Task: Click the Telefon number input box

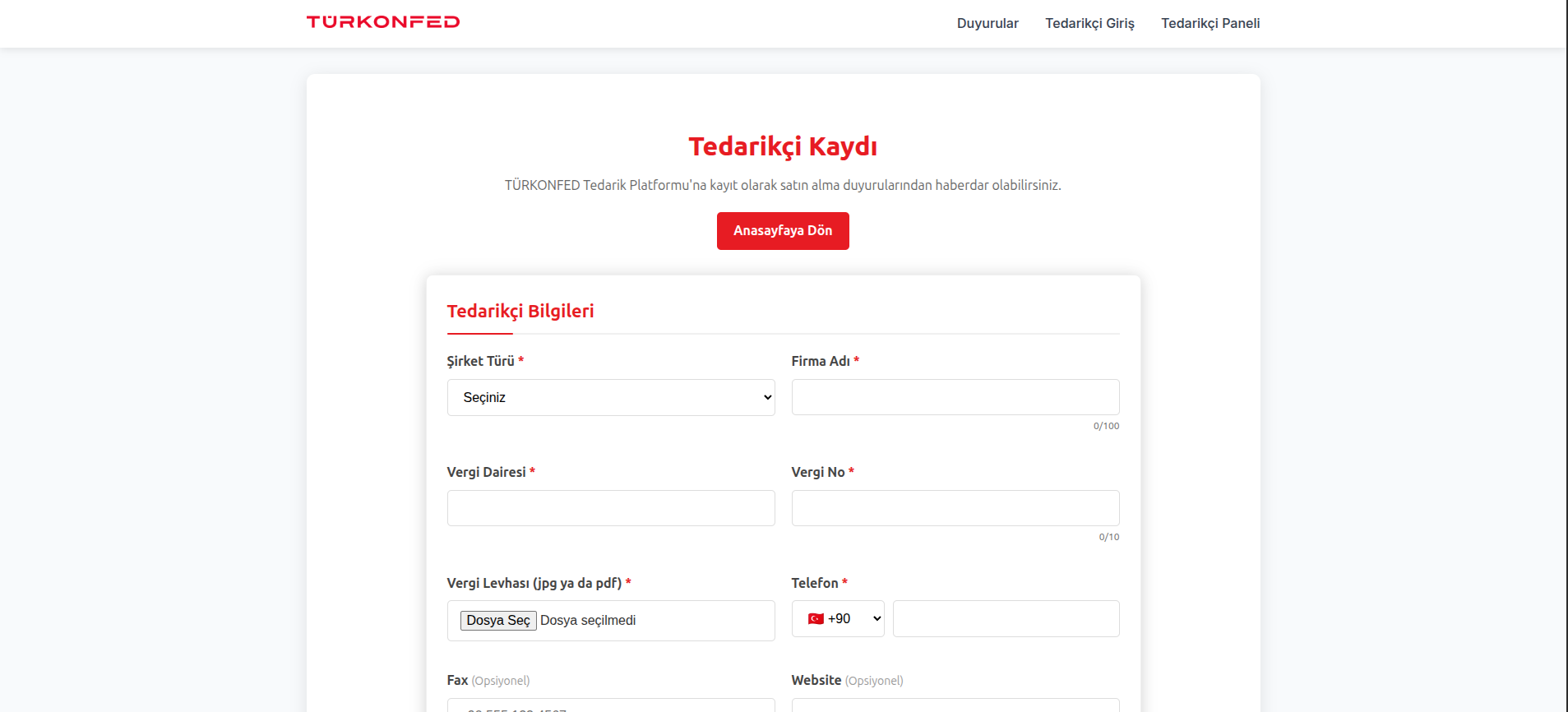Action: (1006, 619)
